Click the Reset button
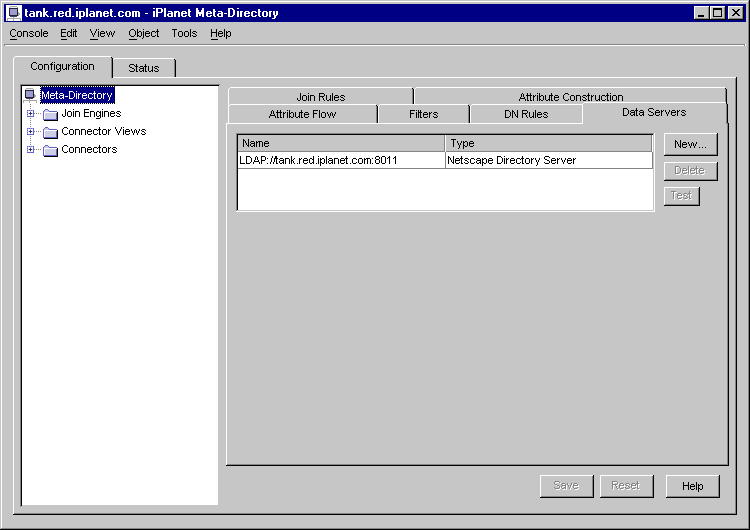This screenshot has width=750, height=530. point(626,486)
